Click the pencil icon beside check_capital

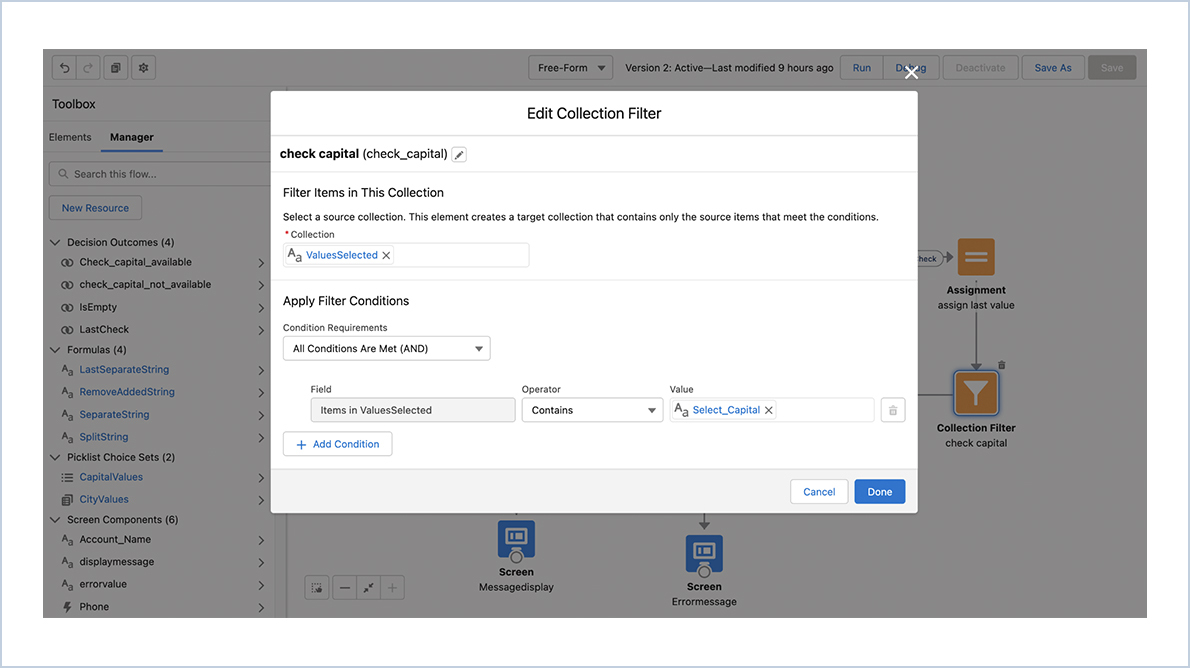pos(459,154)
